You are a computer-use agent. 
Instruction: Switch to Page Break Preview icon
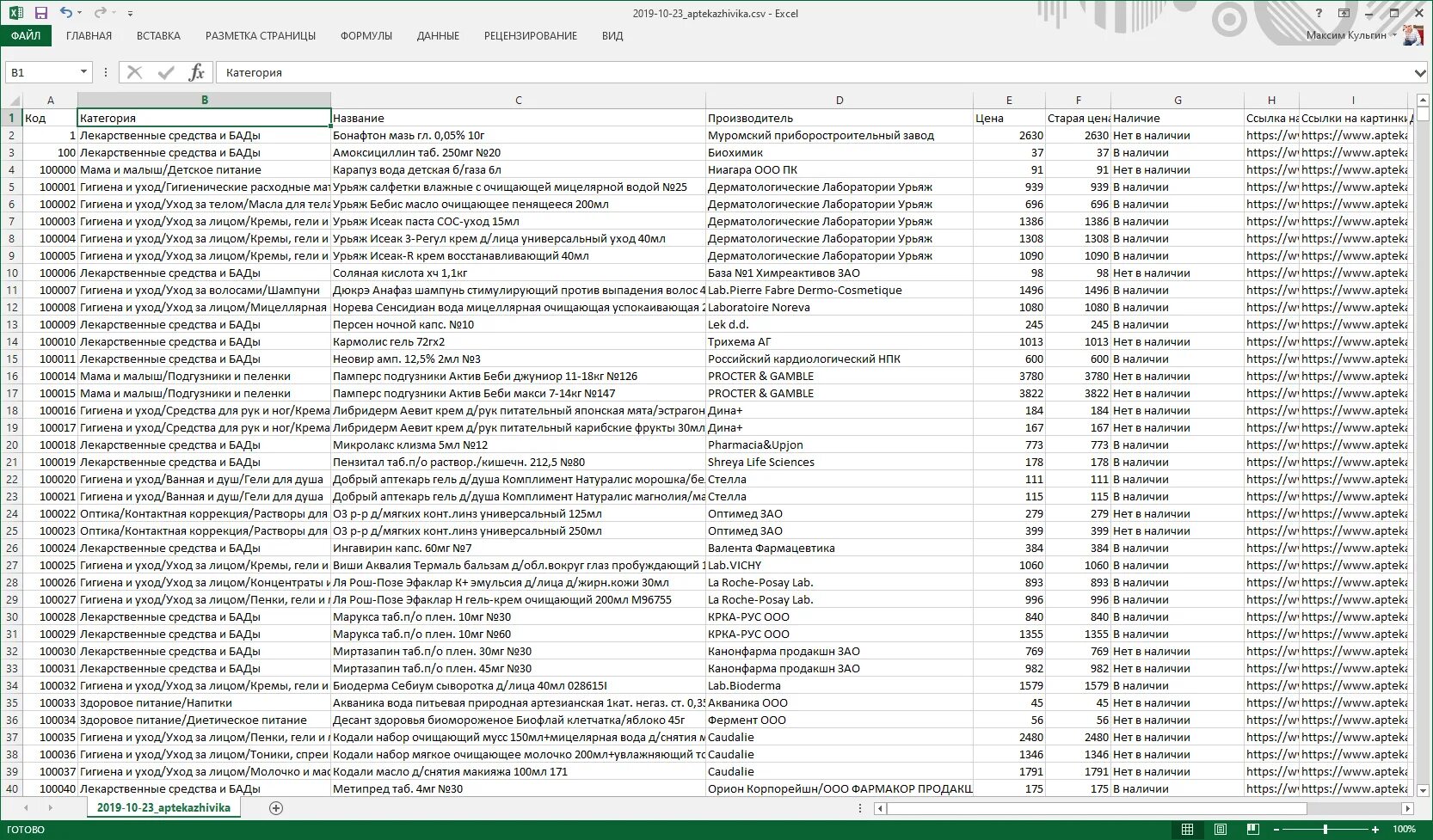(x=1253, y=829)
